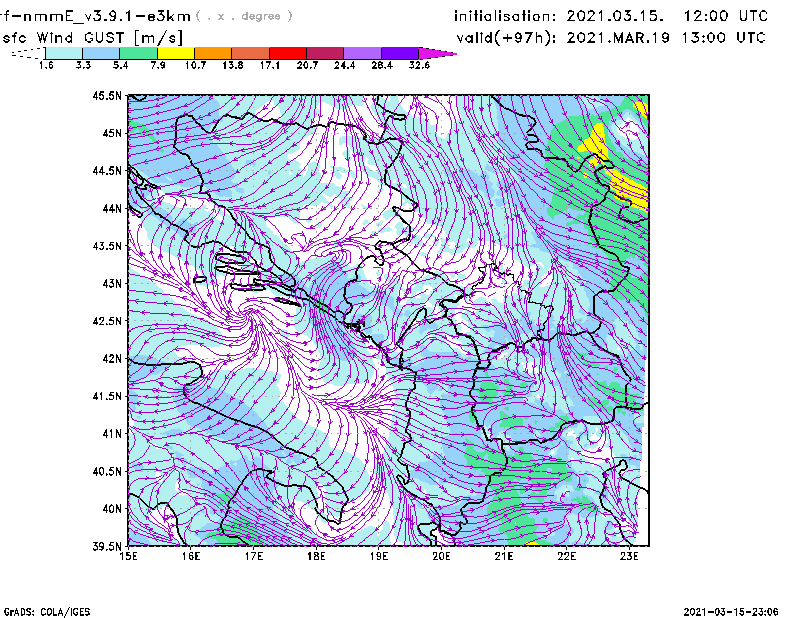Click the '22E' longitude label

pyautogui.click(x=567, y=556)
